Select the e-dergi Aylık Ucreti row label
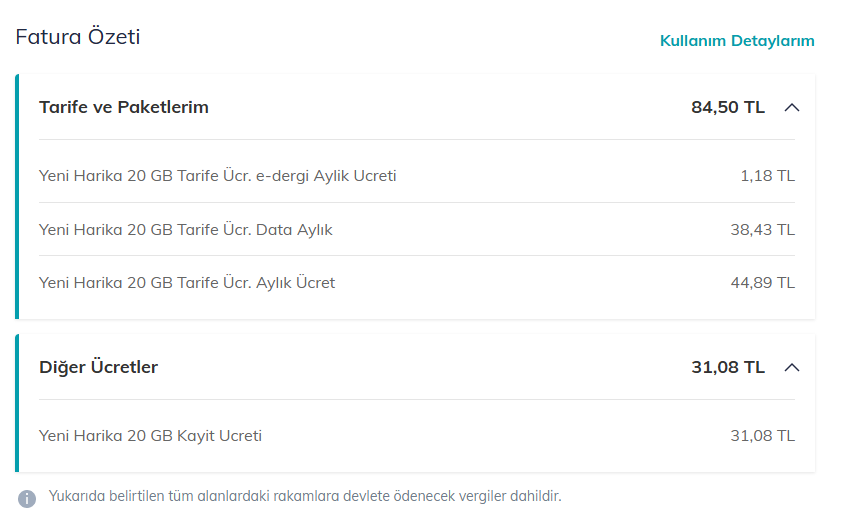 click(218, 176)
